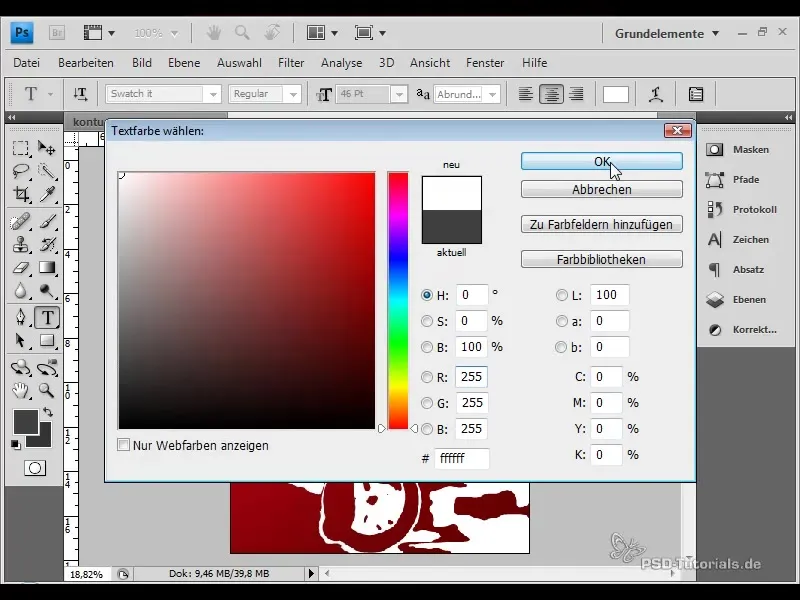Screen dimensions: 800x600
Task: Toggle Quick Mask mode
Action: [x=35, y=468]
